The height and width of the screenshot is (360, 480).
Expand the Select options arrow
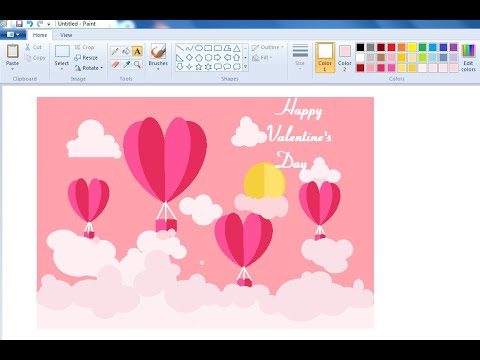(62, 69)
